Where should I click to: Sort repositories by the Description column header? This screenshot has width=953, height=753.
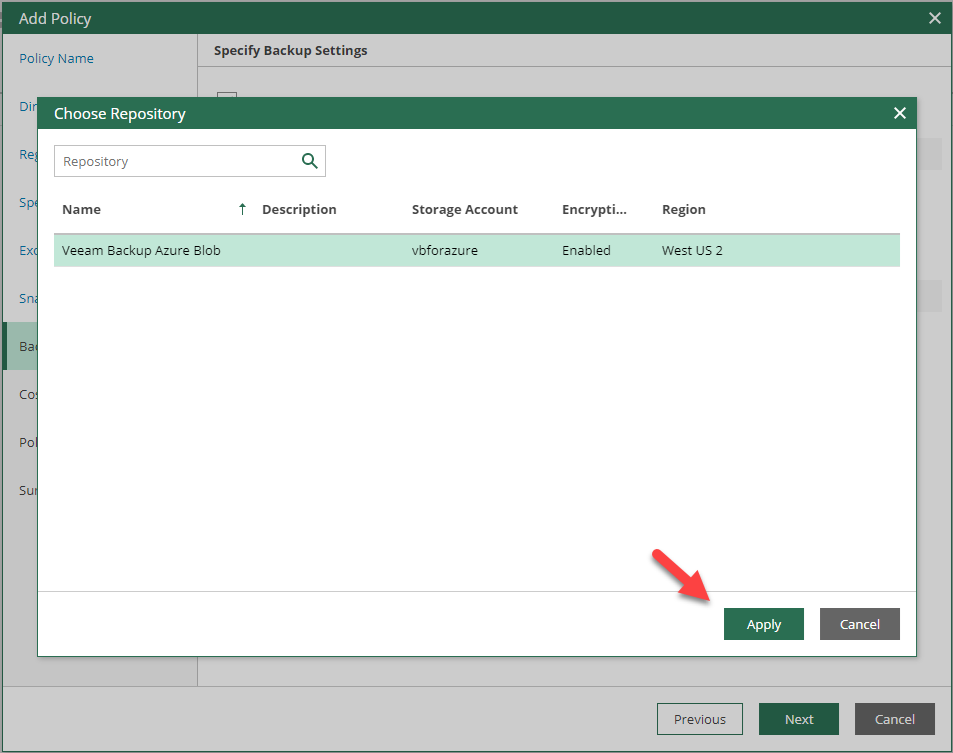click(297, 209)
